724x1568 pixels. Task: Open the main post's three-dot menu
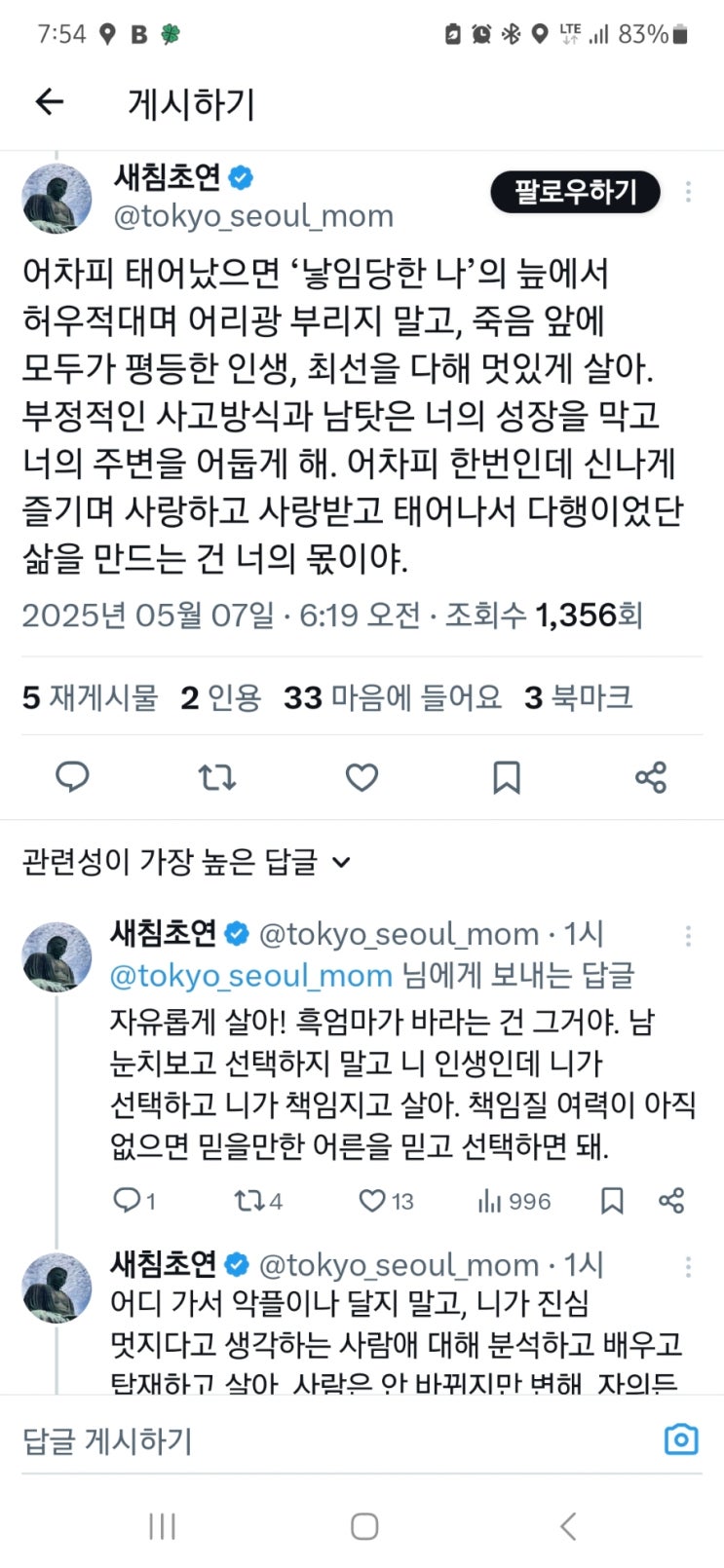[688, 192]
